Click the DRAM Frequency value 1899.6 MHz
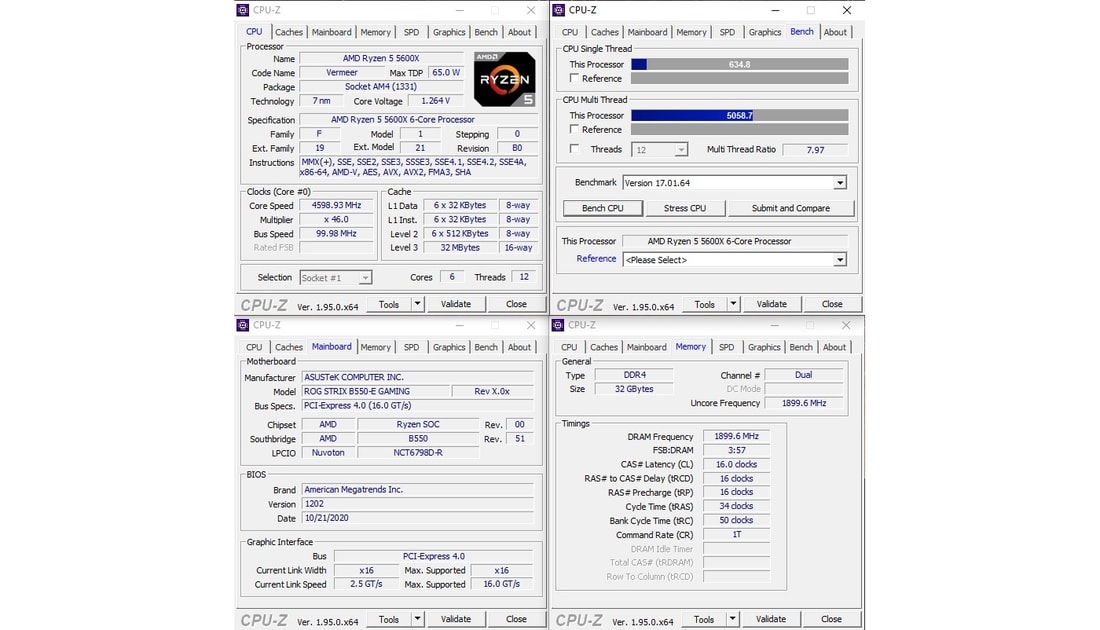Image resolution: width=1100 pixels, height=630 pixels. pyautogui.click(x=736, y=436)
